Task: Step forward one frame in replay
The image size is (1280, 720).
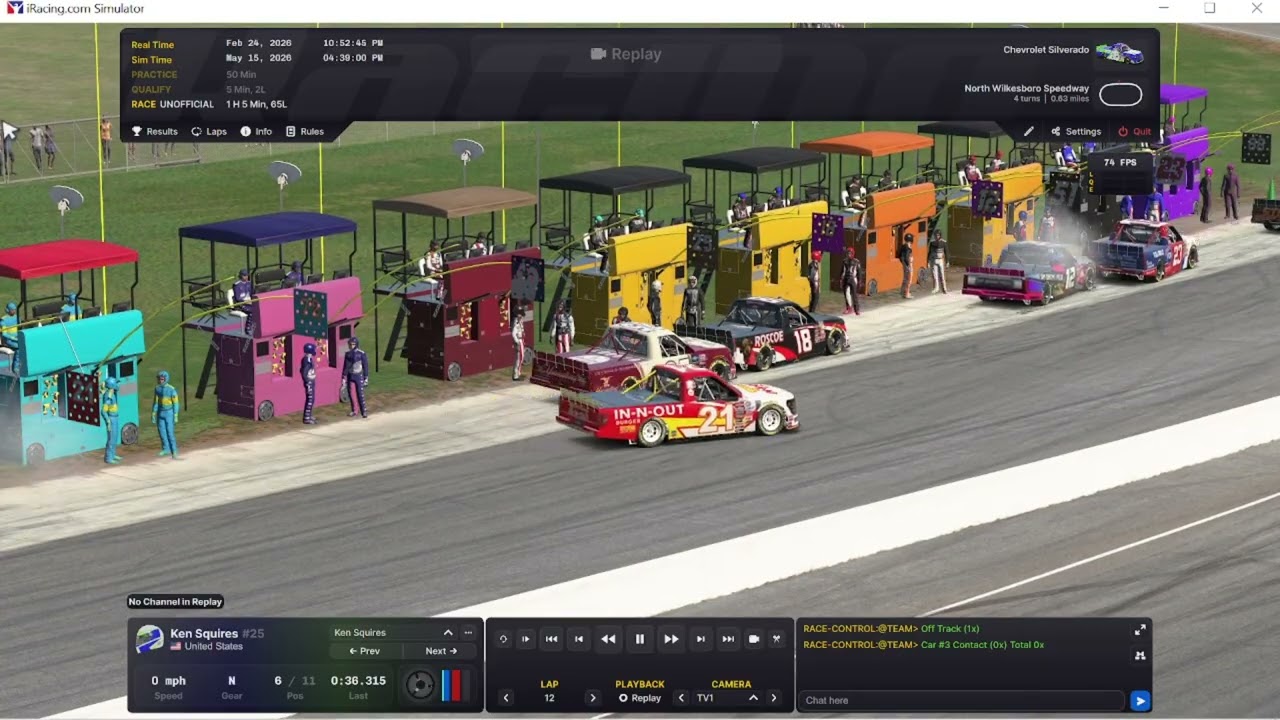Action: (x=701, y=639)
